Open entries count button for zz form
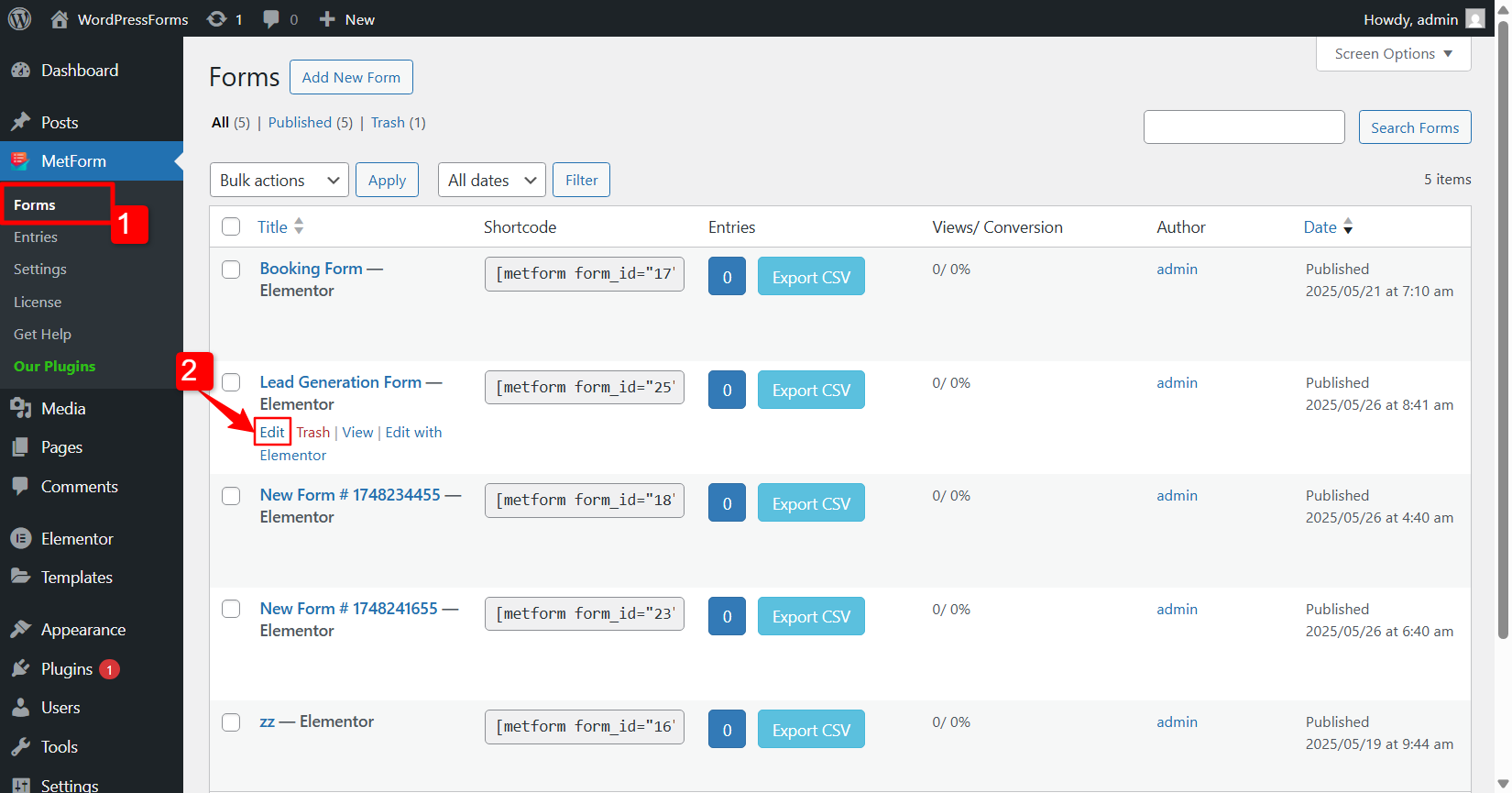 (727, 730)
